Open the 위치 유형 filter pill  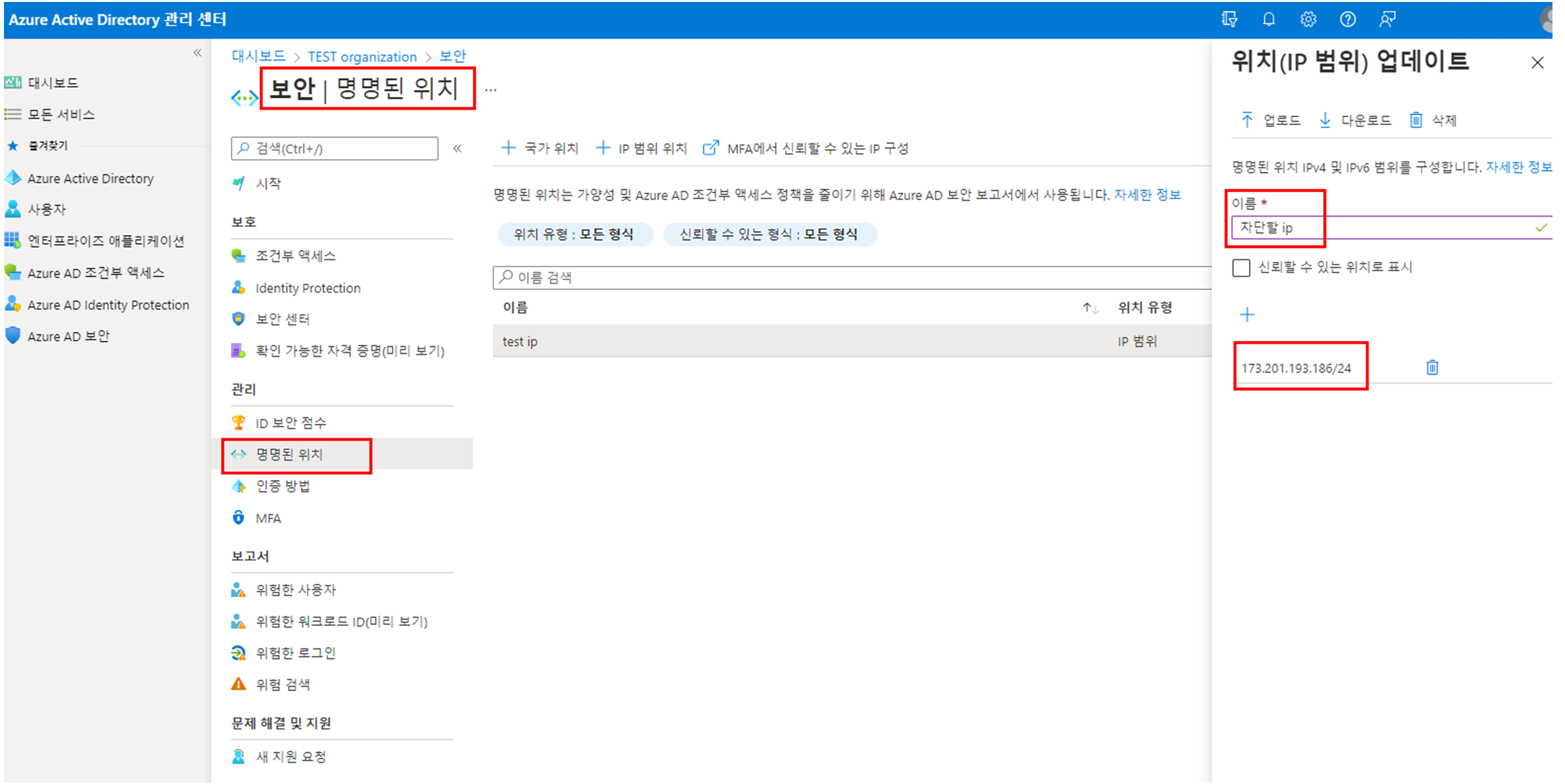point(573,234)
